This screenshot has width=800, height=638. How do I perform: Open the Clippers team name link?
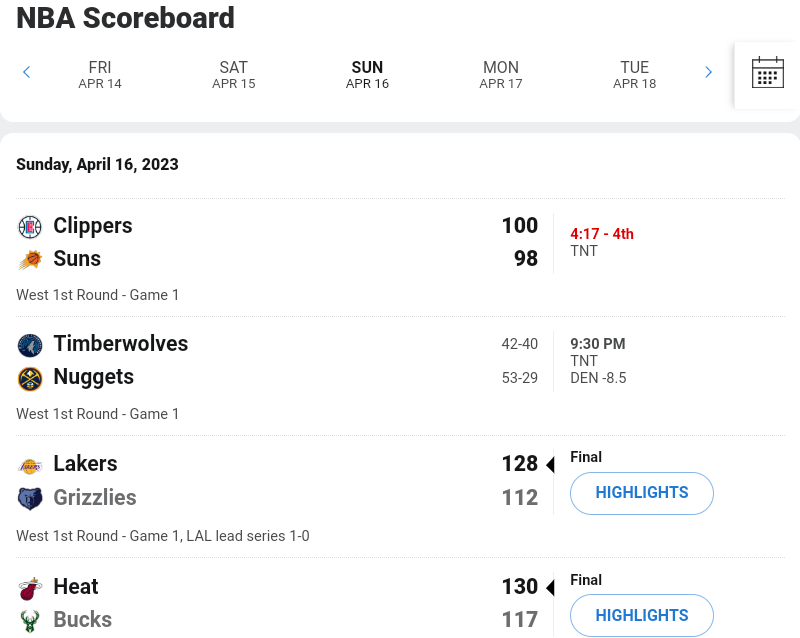(93, 226)
